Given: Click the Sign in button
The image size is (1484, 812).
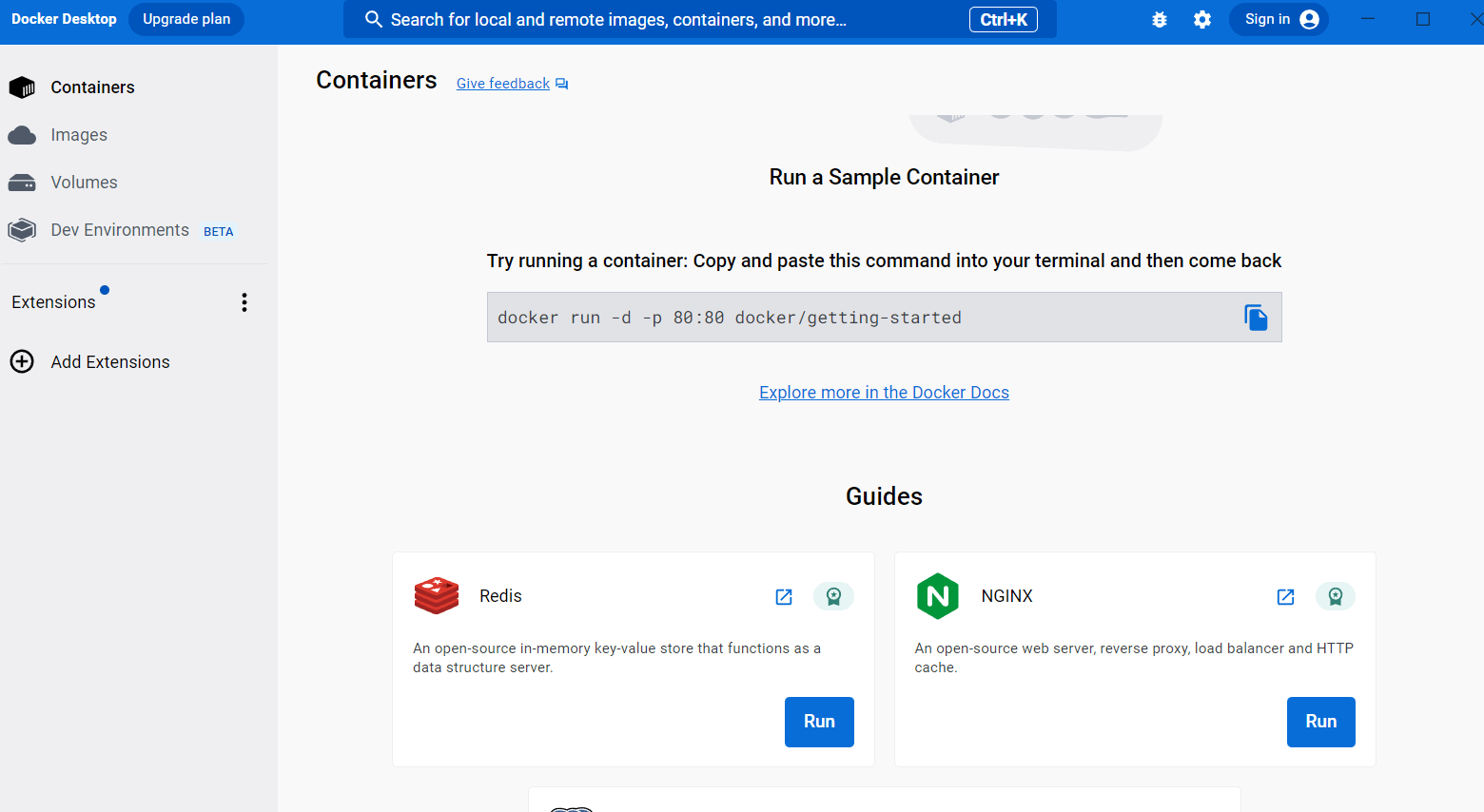Looking at the screenshot, I should 1279,19.
